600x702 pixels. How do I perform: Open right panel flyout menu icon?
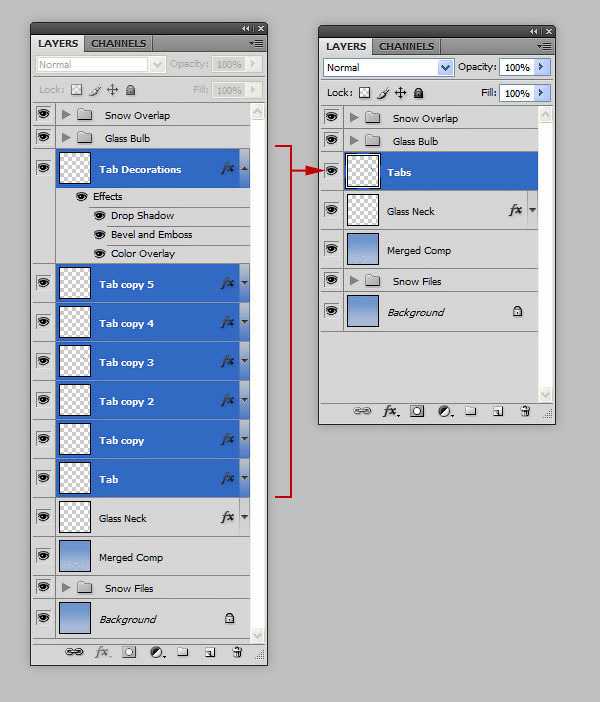tap(544, 46)
